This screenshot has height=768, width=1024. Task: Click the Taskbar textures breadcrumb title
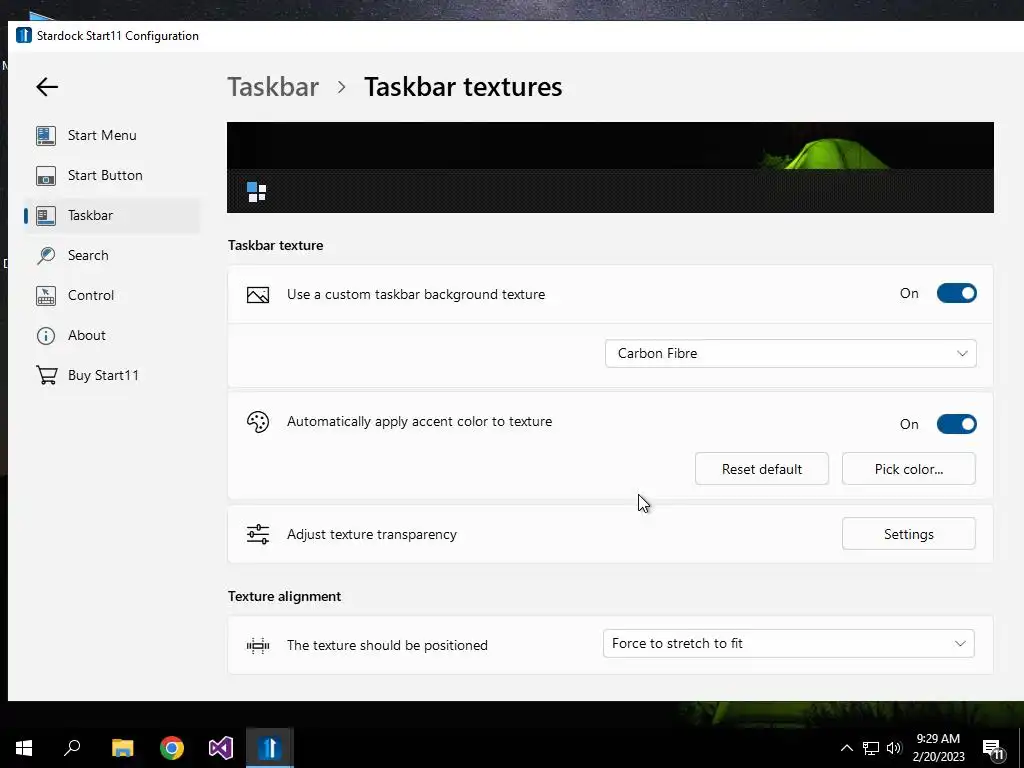click(463, 87)
